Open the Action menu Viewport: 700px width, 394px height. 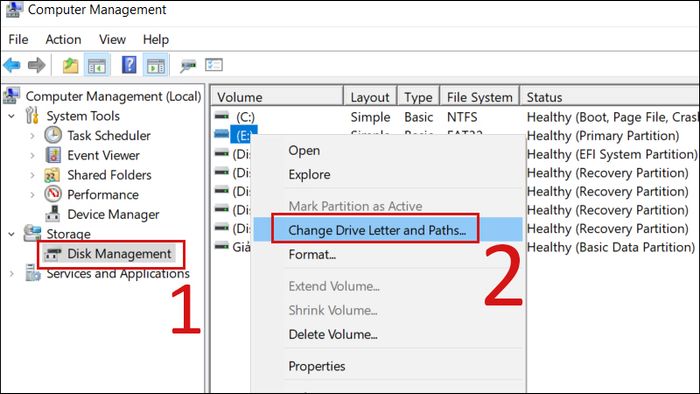[63, 39]
